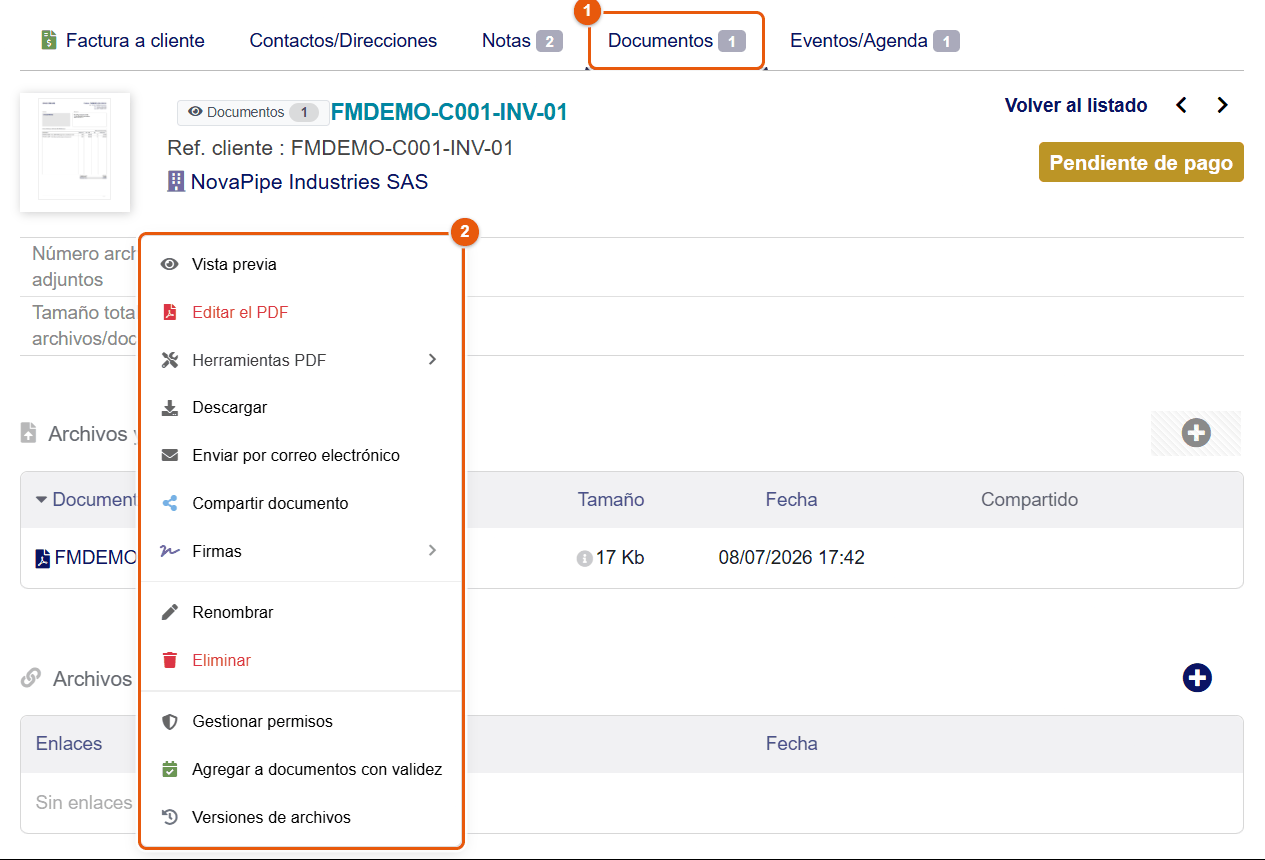This screenshot has width=1265, height=860.
Task: Open the Notas tab
Action: (522, 41)
